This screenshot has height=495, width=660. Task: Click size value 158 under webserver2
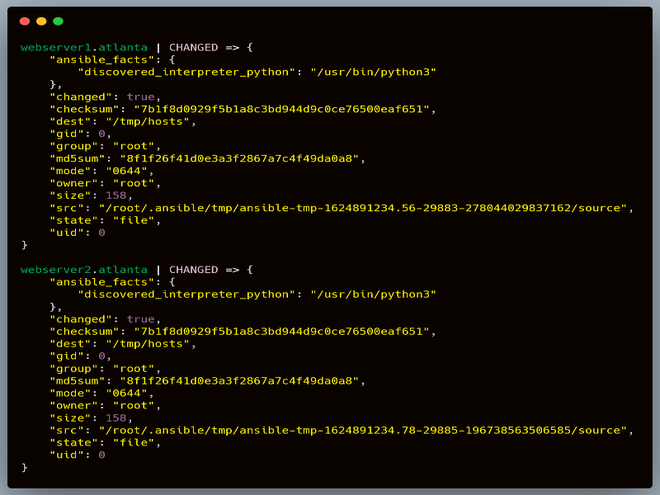pos(116,418)
